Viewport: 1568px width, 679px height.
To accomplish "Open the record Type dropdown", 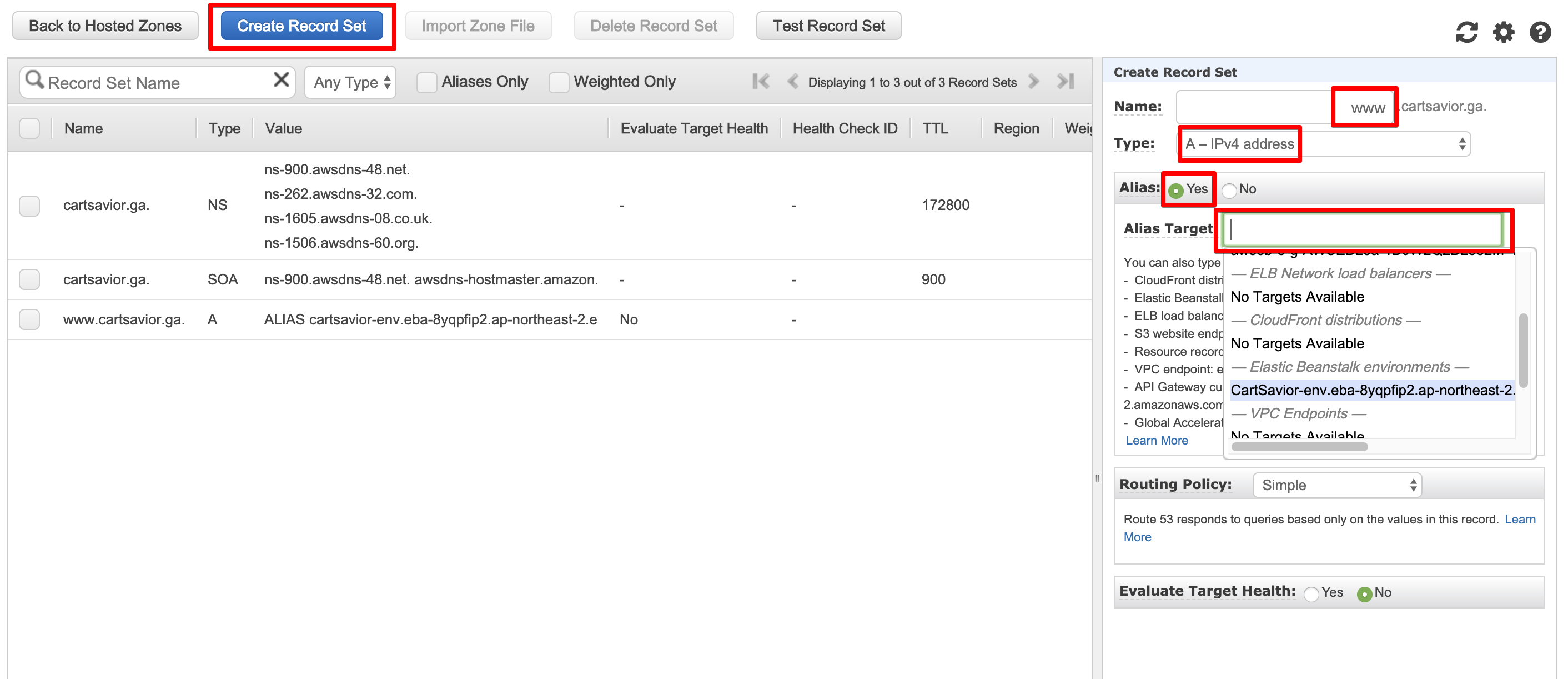I will [x=1324, y=144].
